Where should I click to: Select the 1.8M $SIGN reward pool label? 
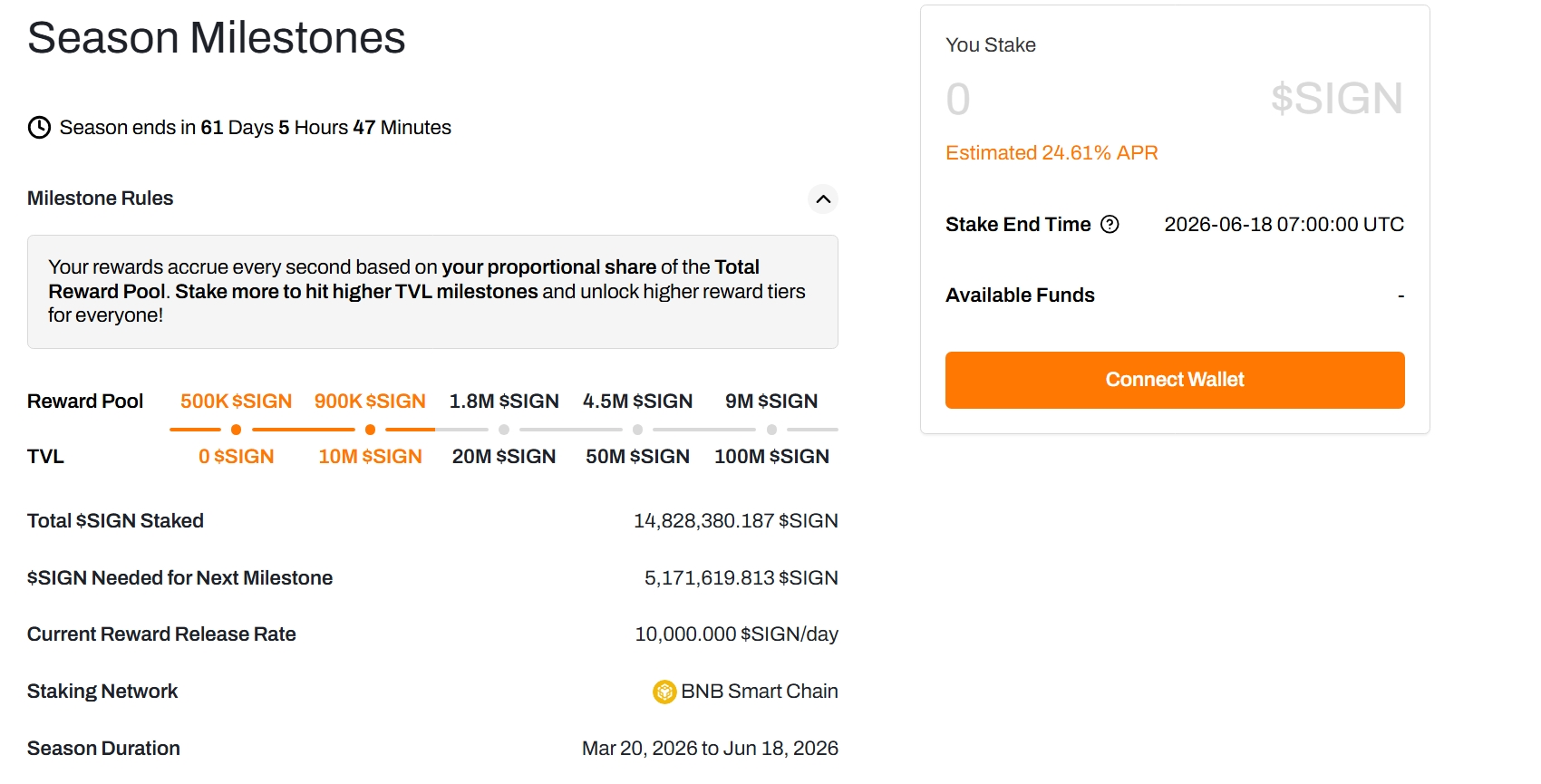pos(504,402)
